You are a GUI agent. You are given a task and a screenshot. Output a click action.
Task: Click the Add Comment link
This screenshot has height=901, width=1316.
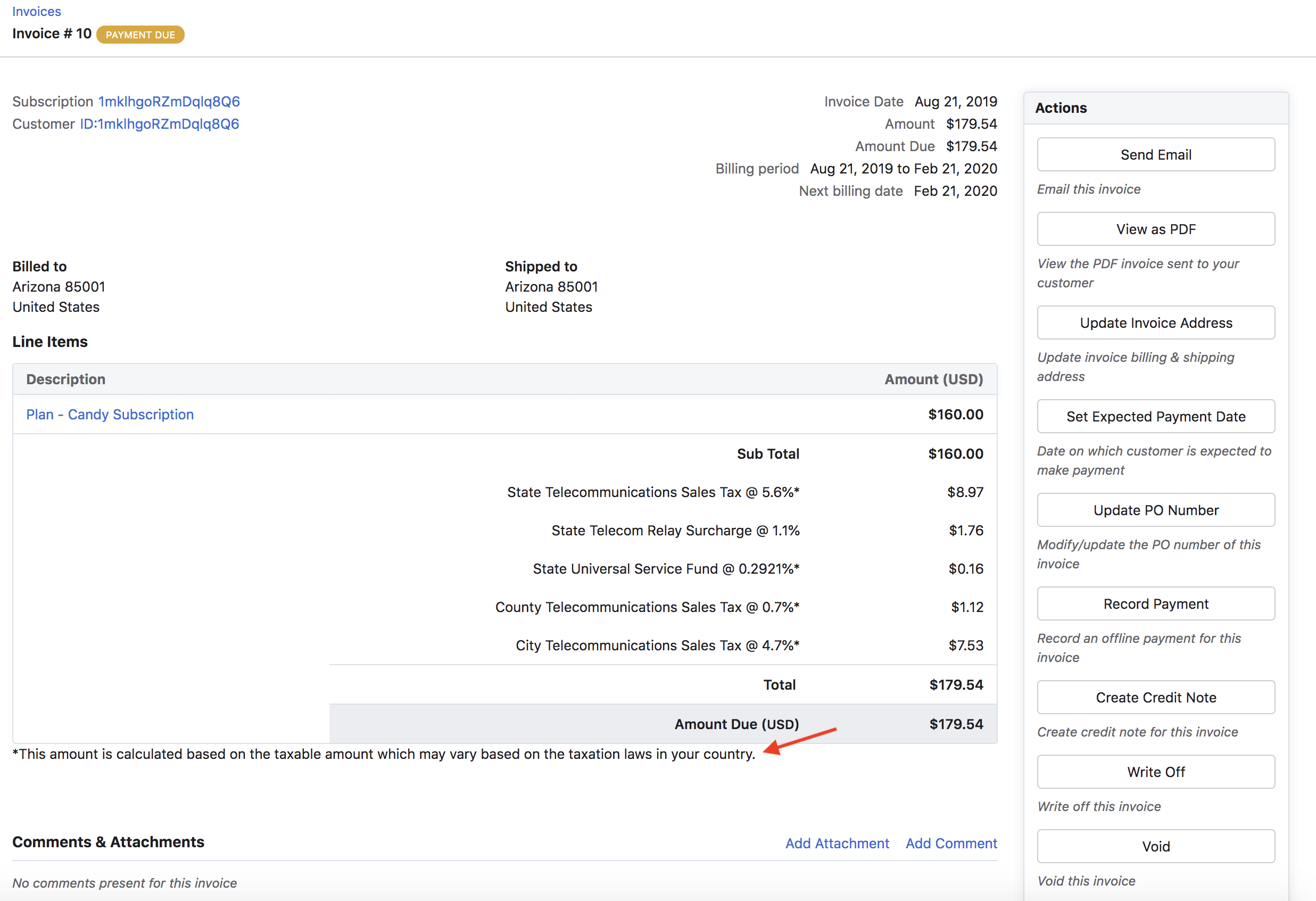(951, 843)
